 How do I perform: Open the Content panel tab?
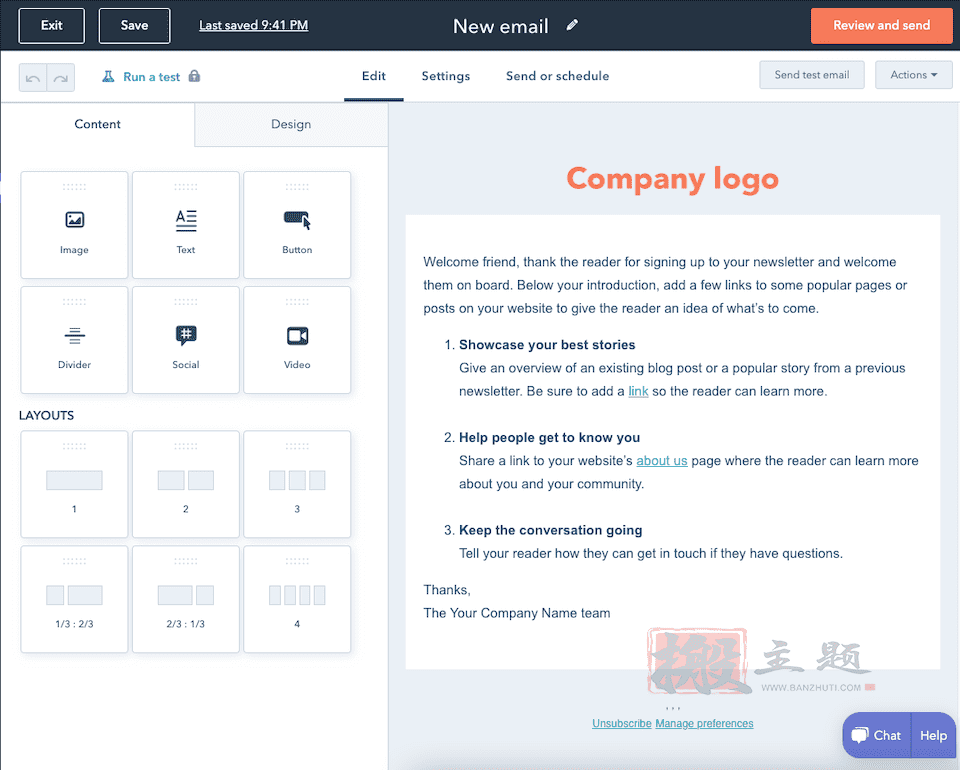tap(97, 124)
